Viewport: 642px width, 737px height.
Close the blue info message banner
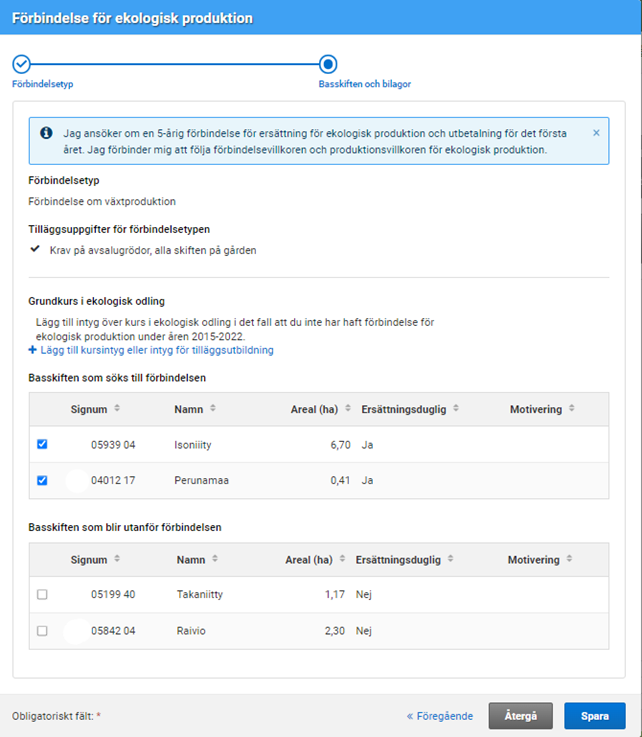point(596,133)
